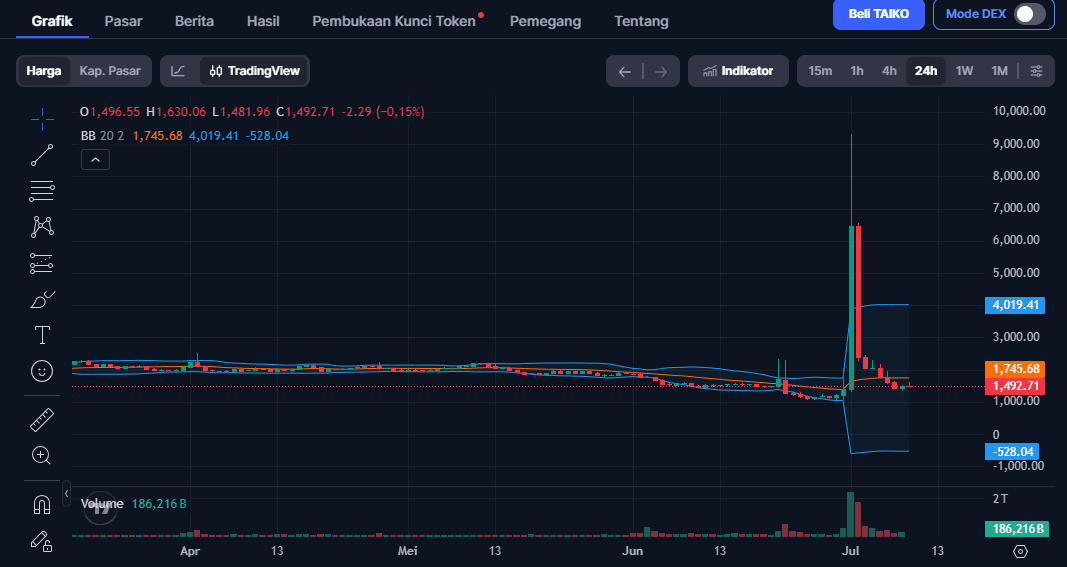Select the crosshair cursor tool

[x=42, y=119]
